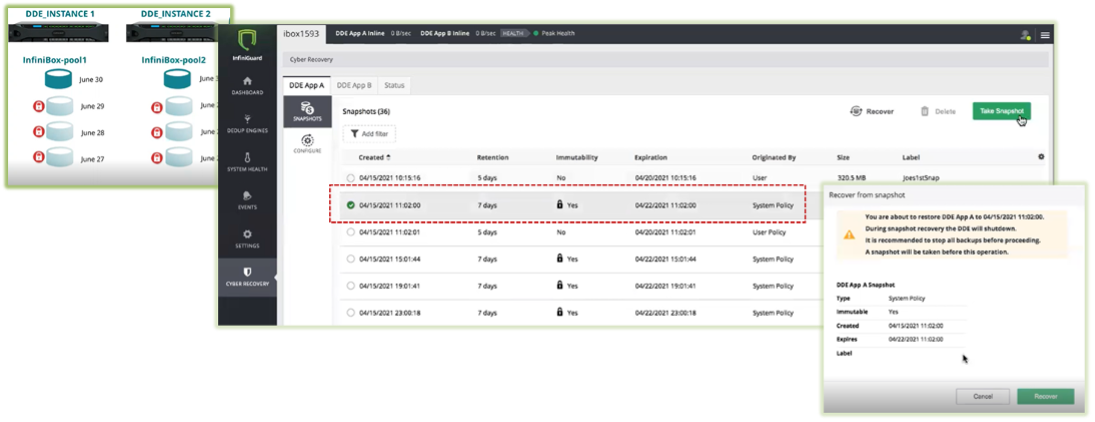Image resolution: width=1095 pixels, height=422 pixels.
Task: Click the green Take Snapshot button
Action: [x=1001, y=111]
